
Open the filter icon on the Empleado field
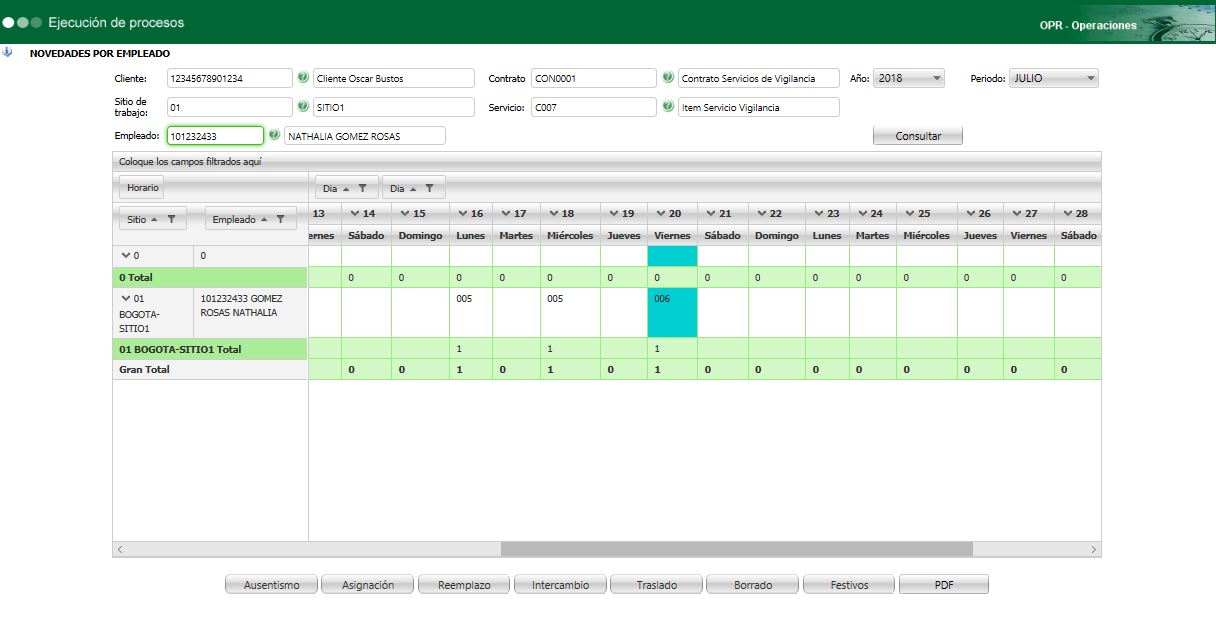(x=280, y=219)
